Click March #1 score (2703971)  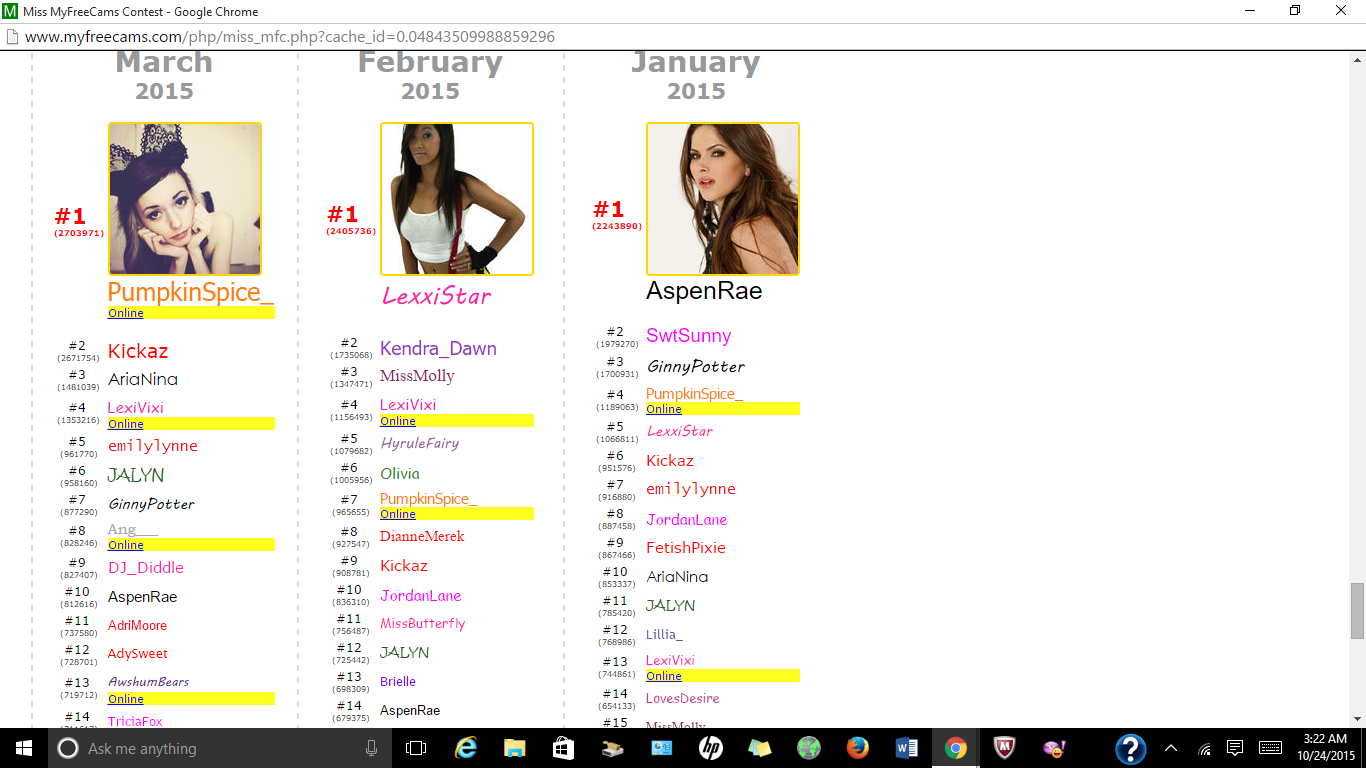79,233
